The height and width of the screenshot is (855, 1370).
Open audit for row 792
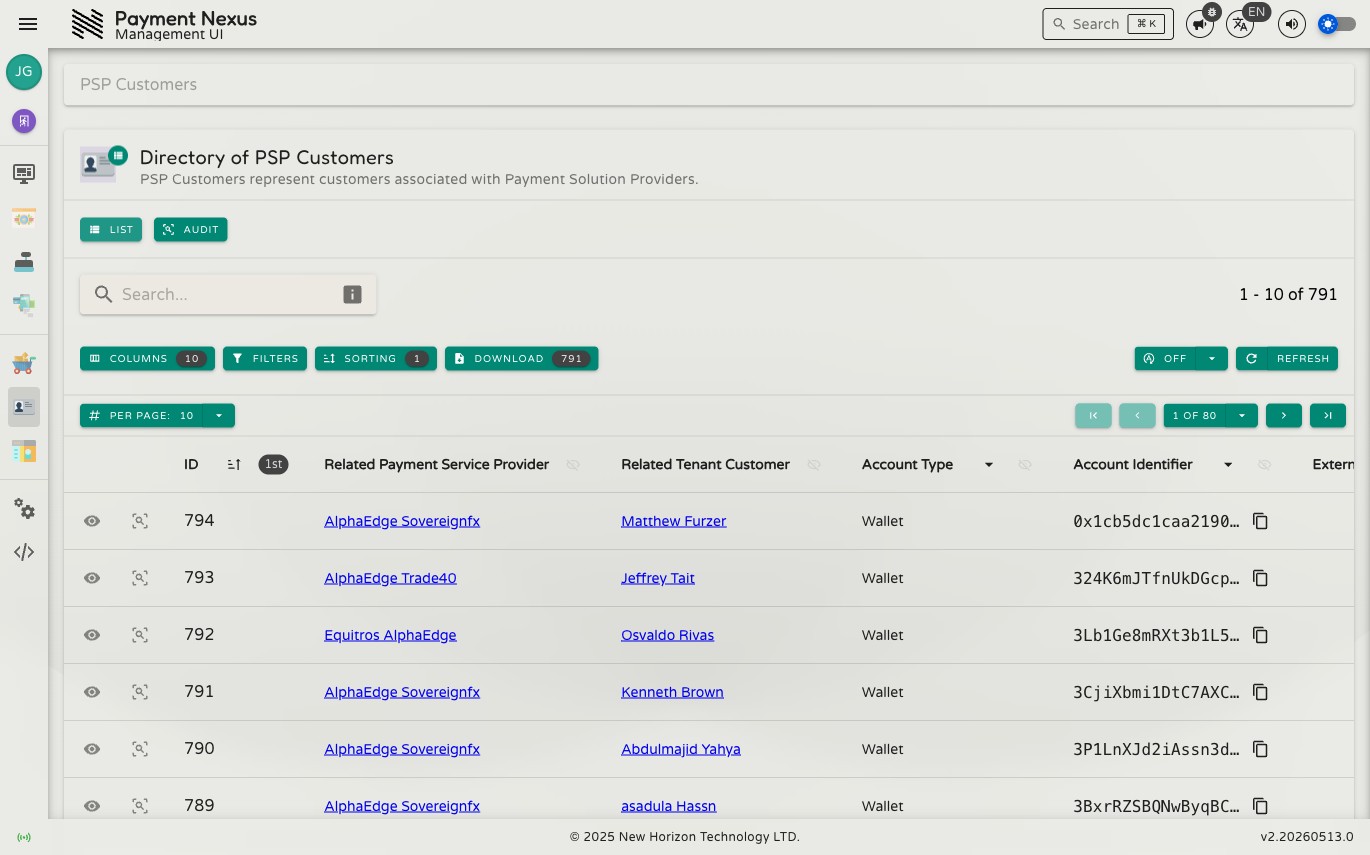tap(140, 635)
